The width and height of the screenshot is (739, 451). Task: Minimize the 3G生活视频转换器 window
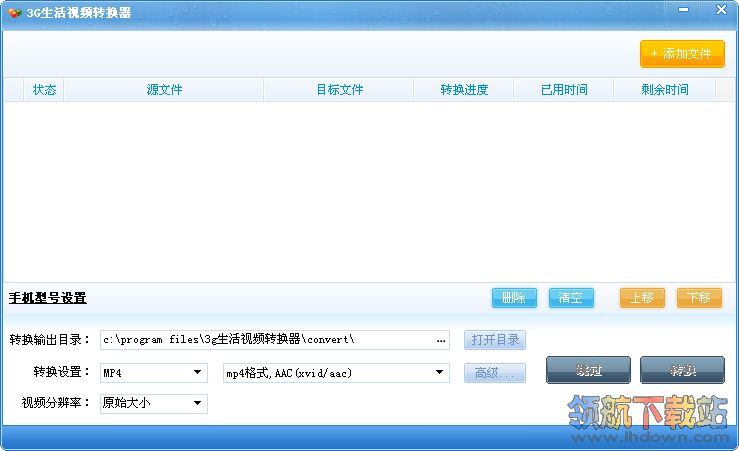pos(683,9)
